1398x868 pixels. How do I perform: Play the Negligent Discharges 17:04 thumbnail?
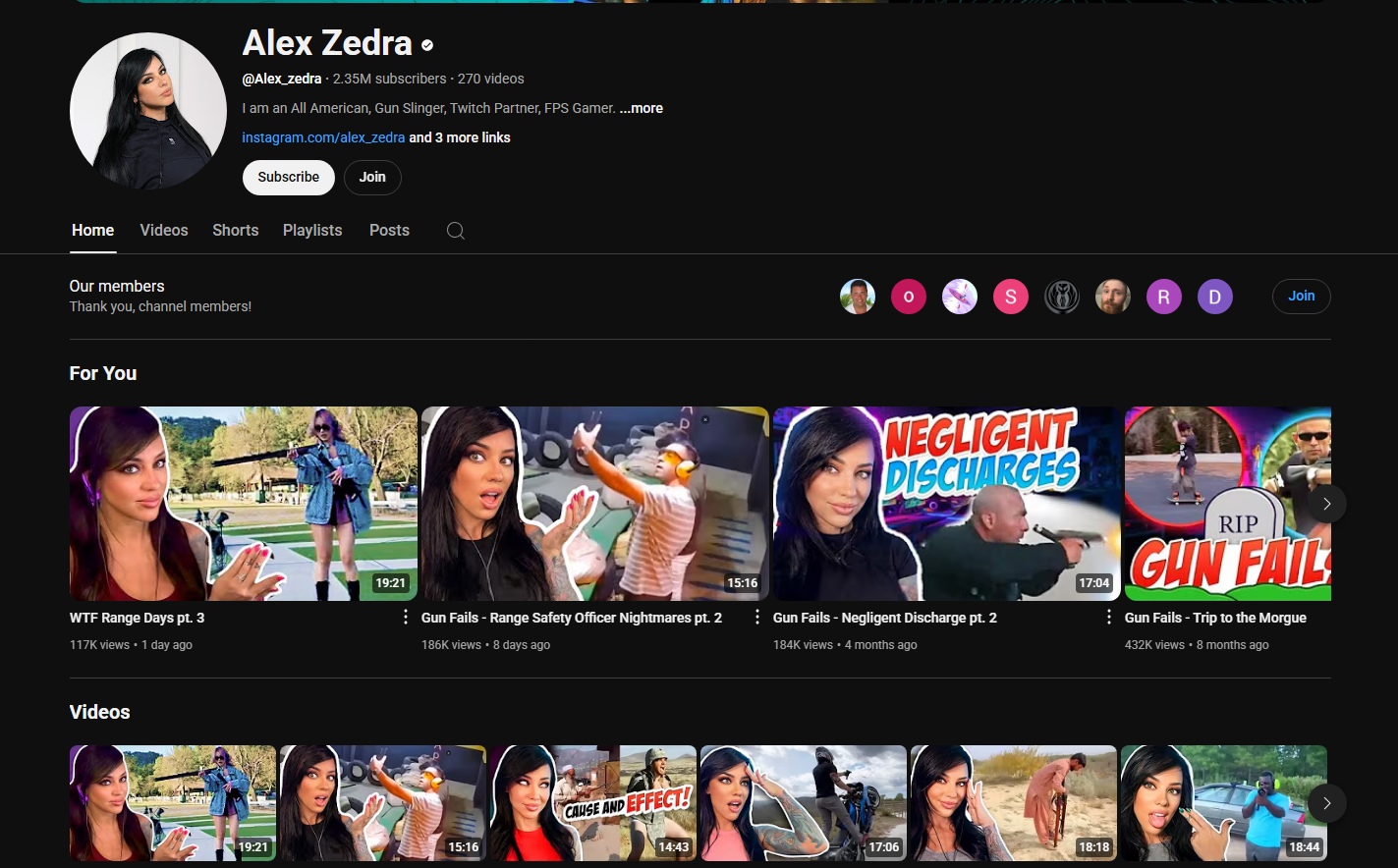tap(947, 504)
